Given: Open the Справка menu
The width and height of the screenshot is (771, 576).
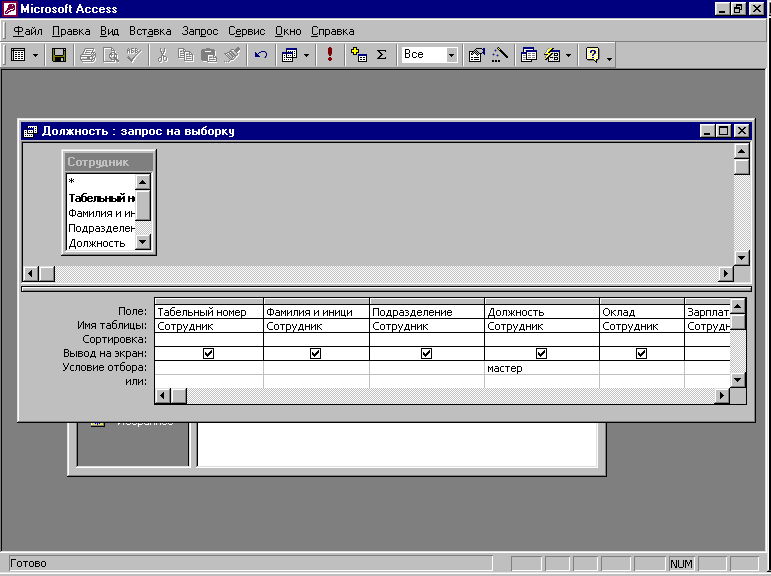Looking at the screenshot, I should pos(332,31).
